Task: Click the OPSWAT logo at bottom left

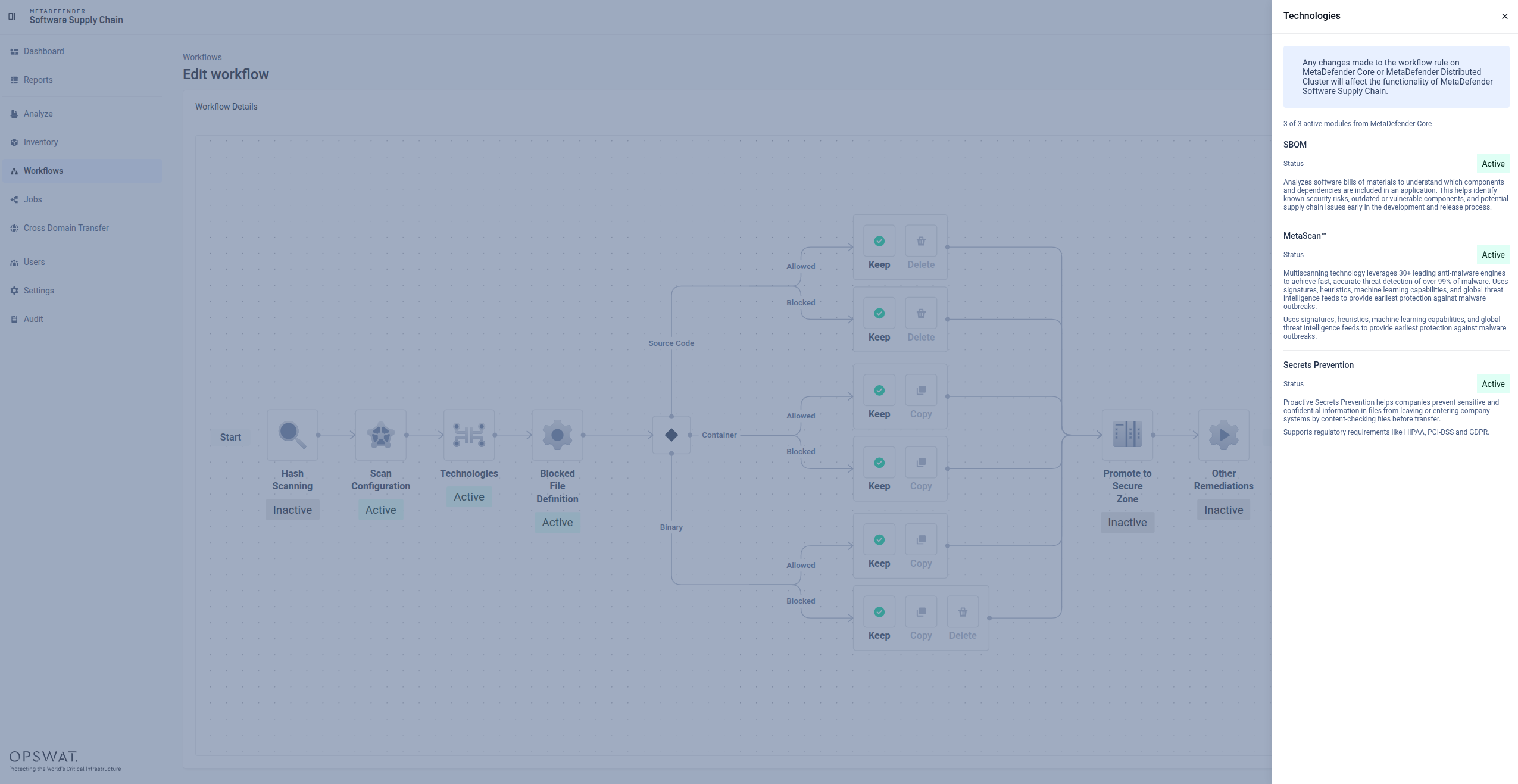Action: 65,761
